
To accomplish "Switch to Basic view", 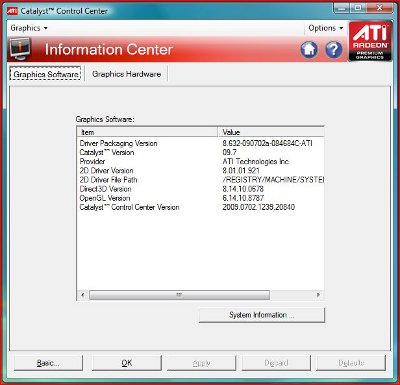I will click(x=48, y=363).
